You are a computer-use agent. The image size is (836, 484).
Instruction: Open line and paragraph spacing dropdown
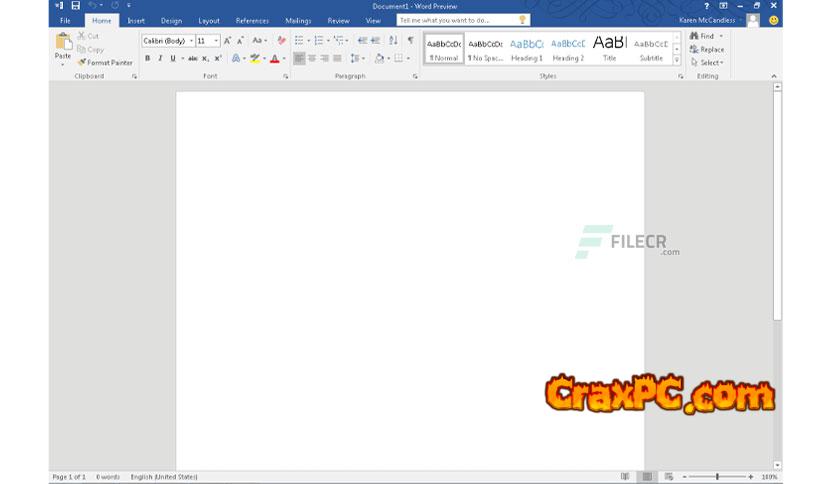(364, 58)
